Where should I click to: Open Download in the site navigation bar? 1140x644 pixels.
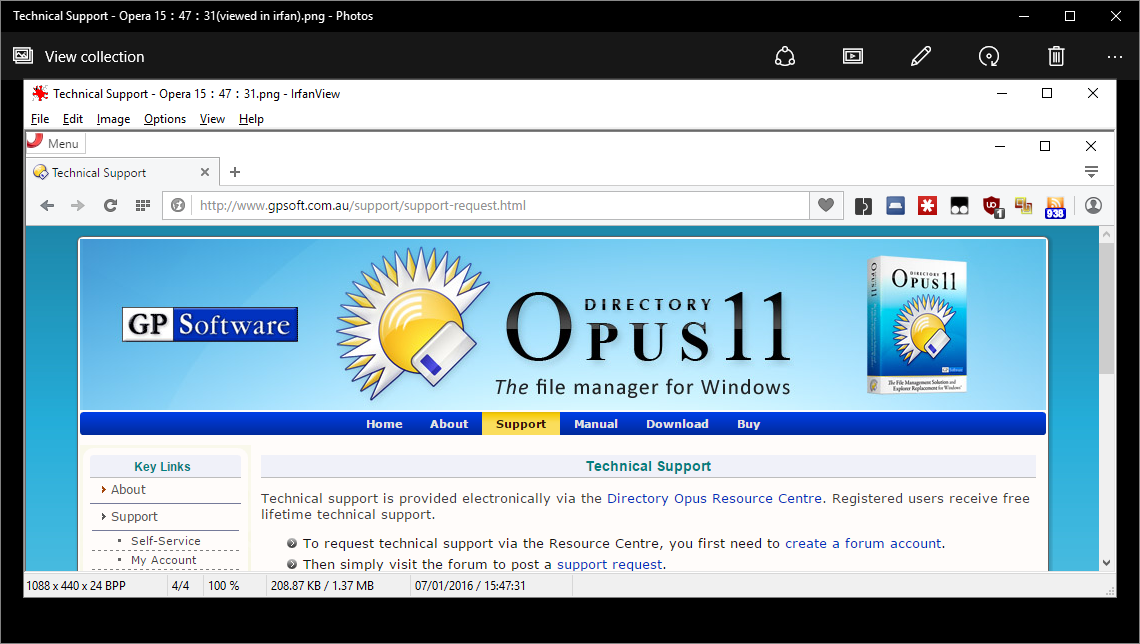coord(678,424)
